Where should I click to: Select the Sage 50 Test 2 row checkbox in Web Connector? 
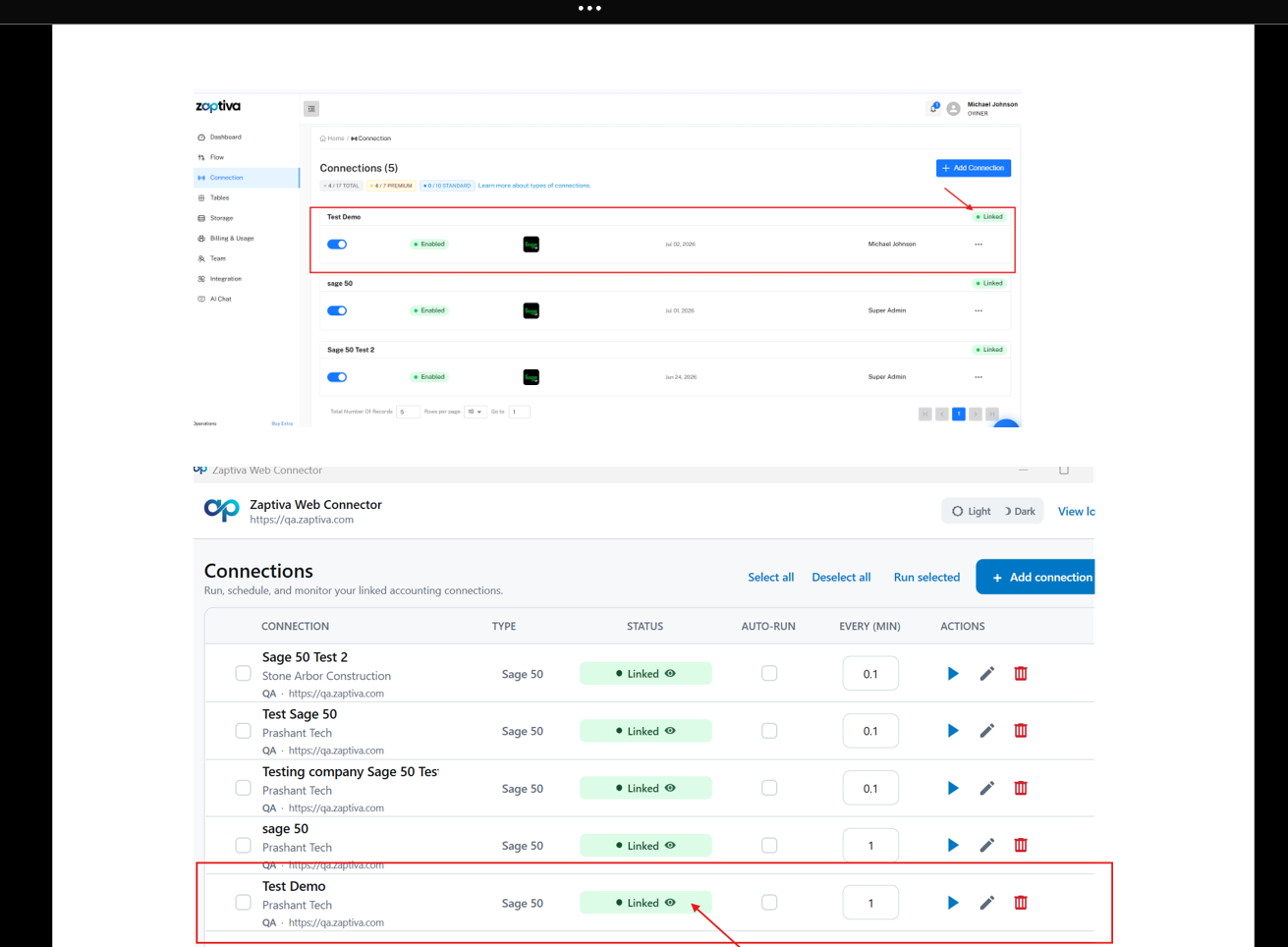coord(243,674)
